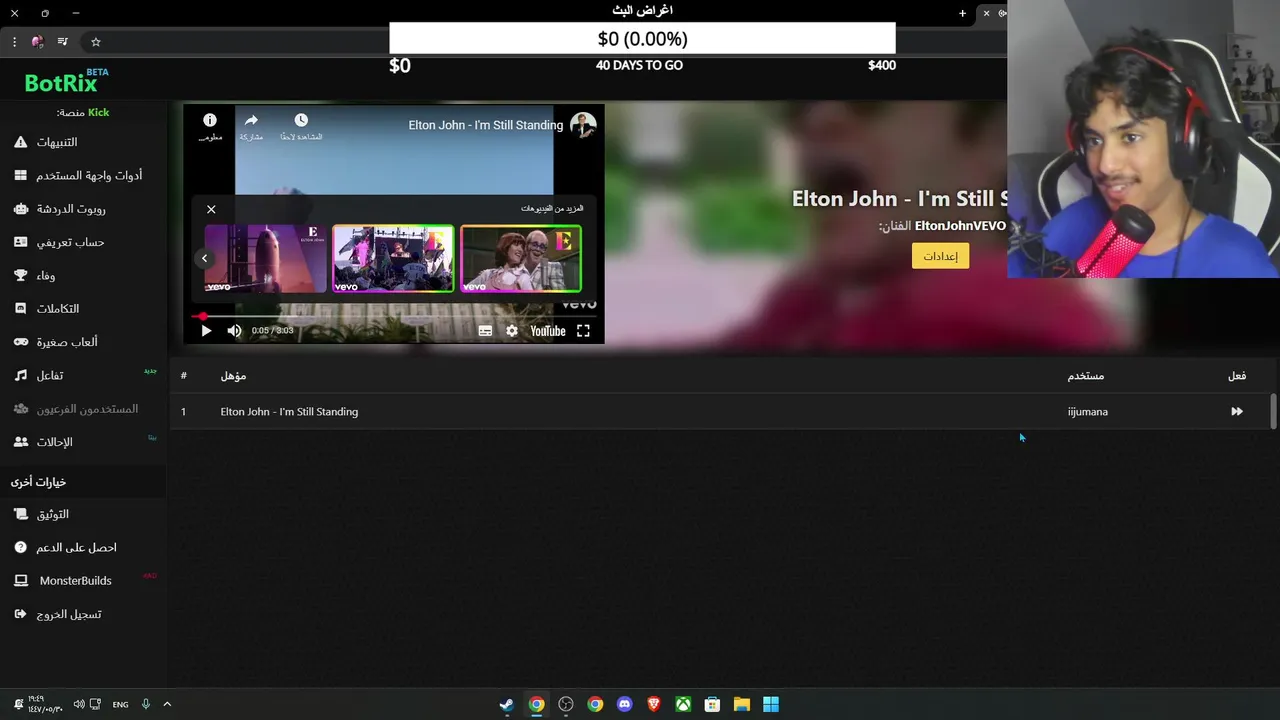Click the 0:05 / 3:03 time display

(x=272, y=331)
